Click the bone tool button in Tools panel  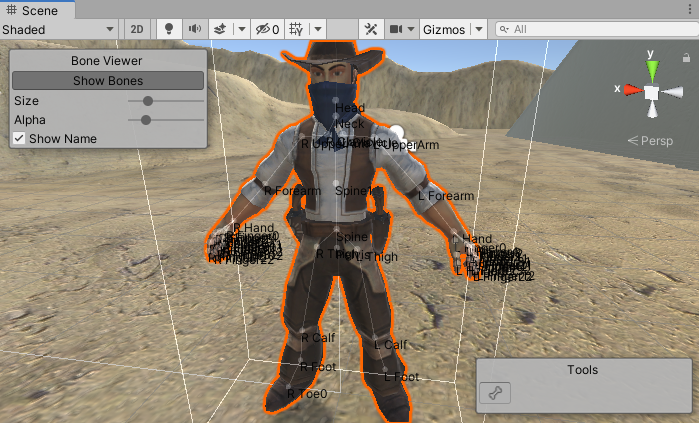click(x=494, y=394)
